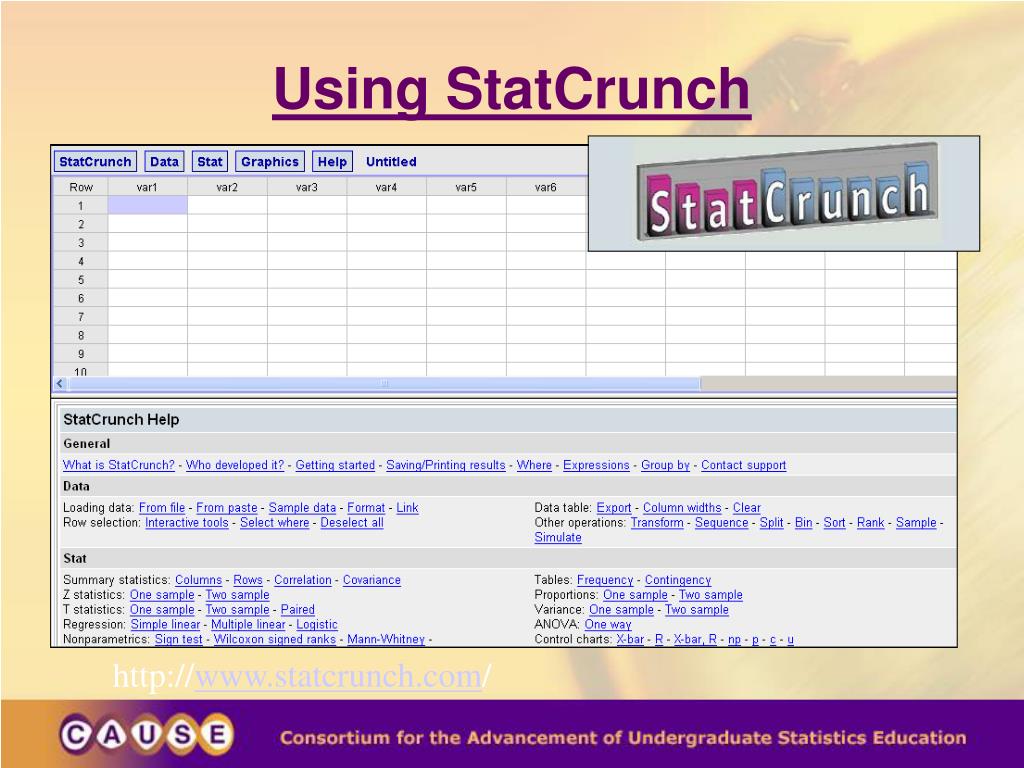Open Z statistics 'One sample' link

click(x=162, y=595)
